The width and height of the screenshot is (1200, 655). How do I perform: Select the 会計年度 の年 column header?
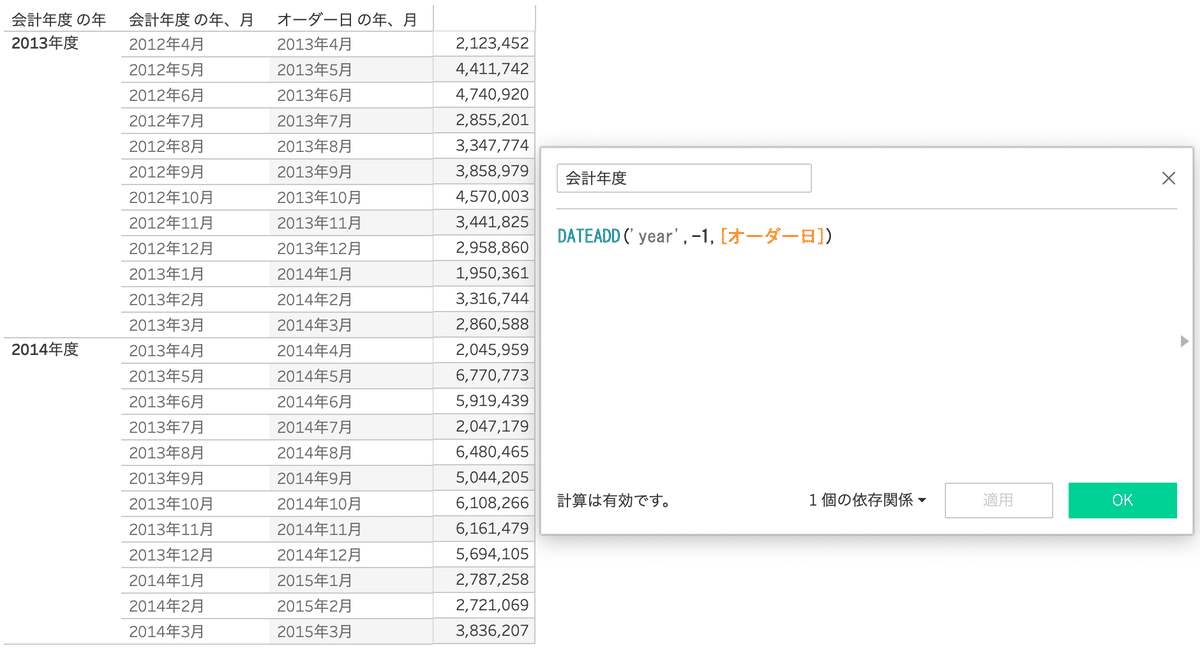[59, 18]
